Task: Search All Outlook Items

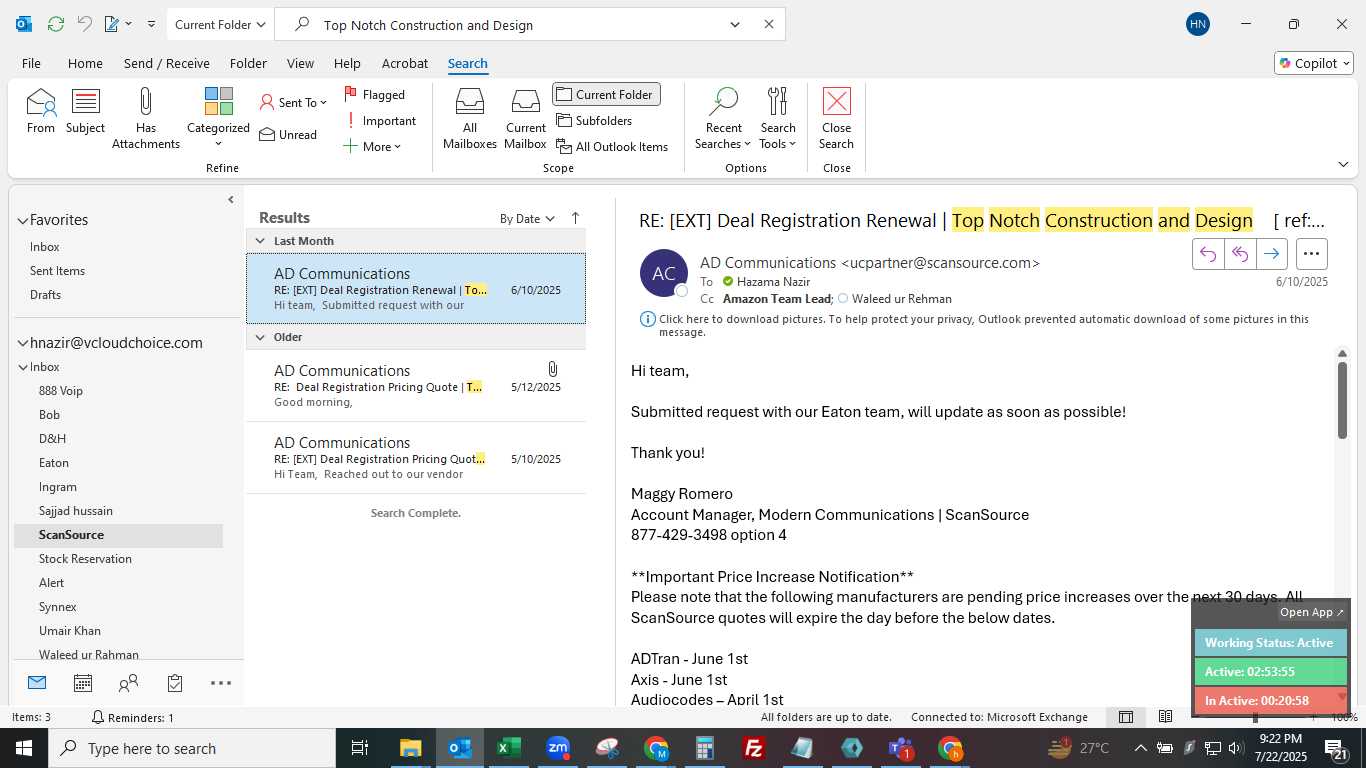Action: tap(612, 146)
